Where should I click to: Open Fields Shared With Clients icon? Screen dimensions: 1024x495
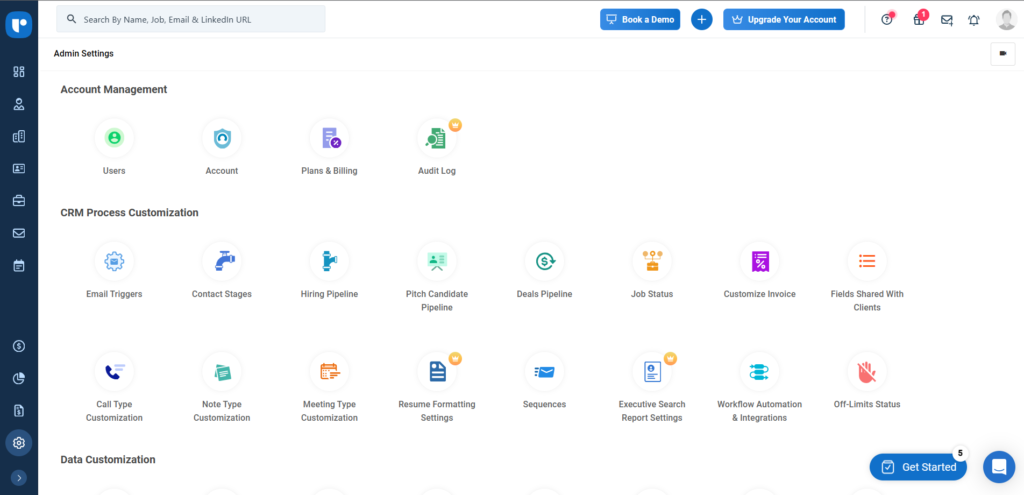pos(867,261)
